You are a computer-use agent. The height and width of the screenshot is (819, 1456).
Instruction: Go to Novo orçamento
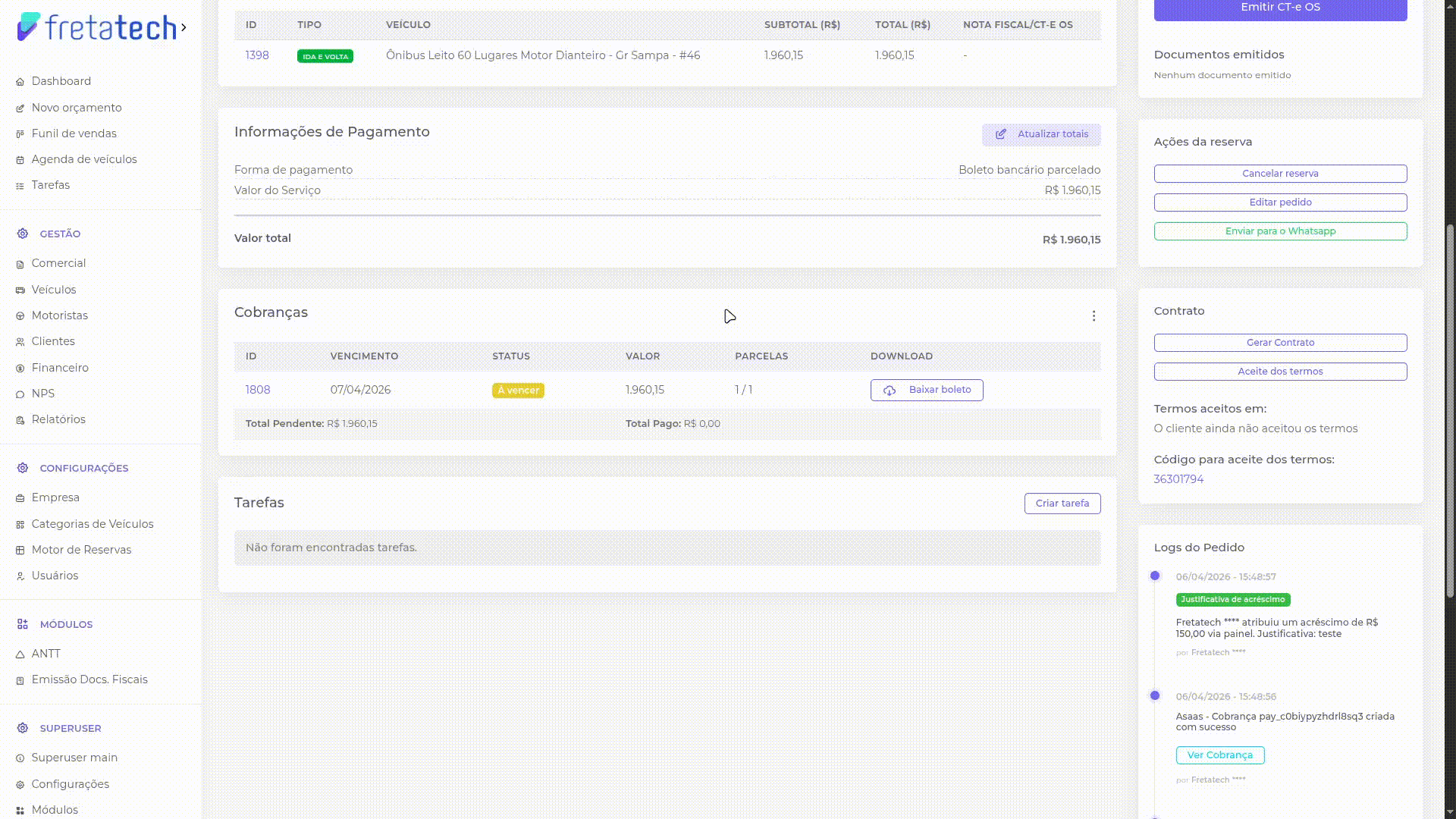point(77,108)
